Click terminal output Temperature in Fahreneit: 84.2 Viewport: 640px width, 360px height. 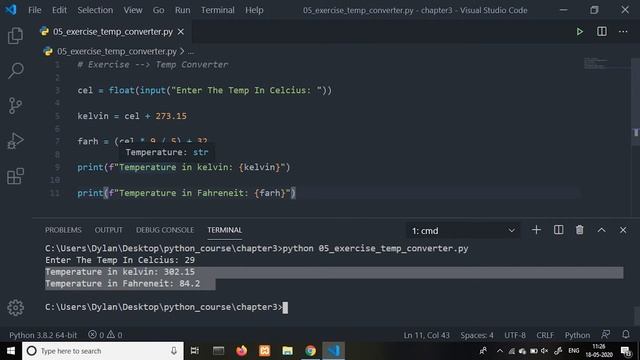click(x=122, y=284)
